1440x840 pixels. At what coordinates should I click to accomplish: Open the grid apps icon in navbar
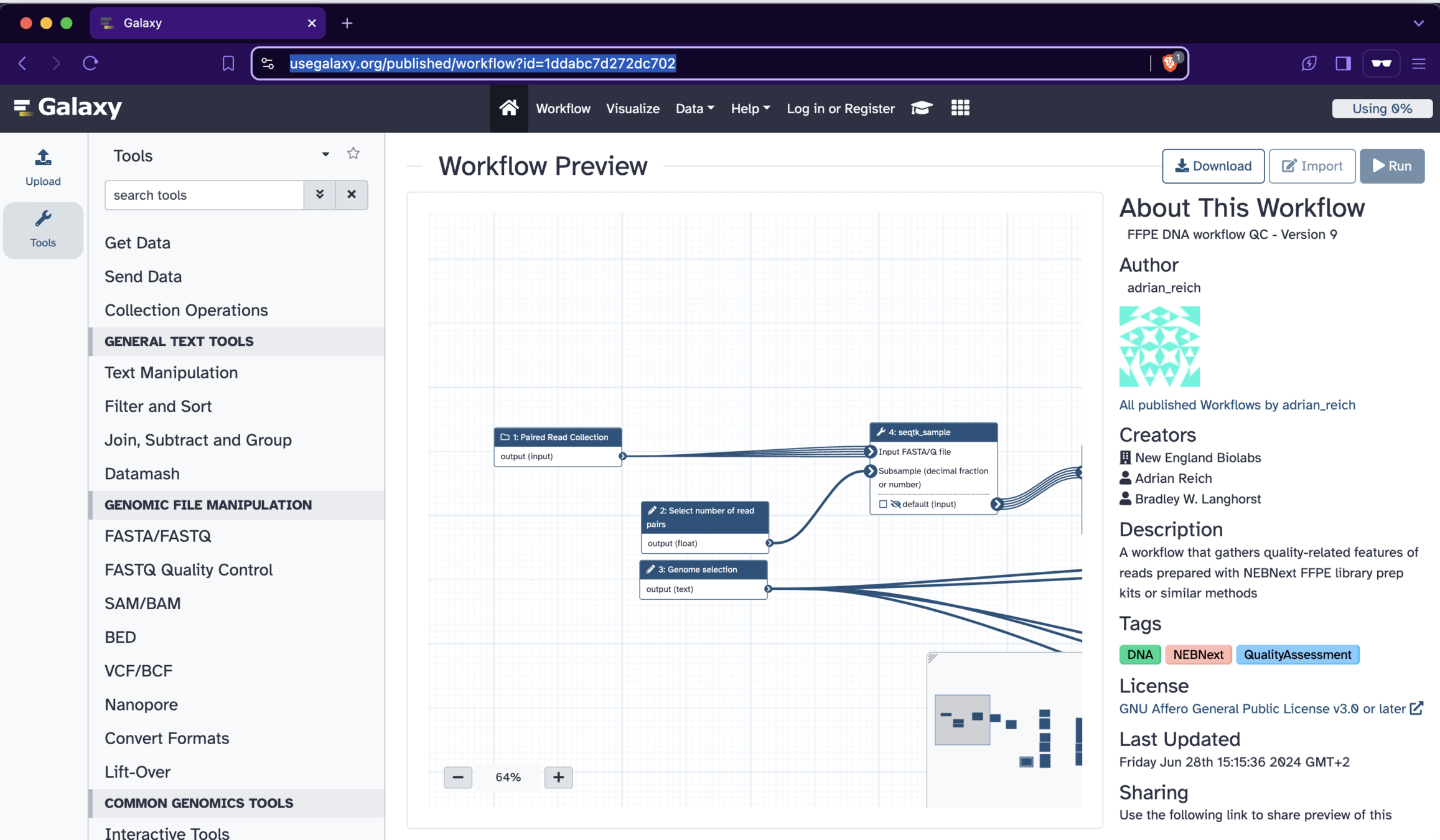pyautogui.click(x=960, y=108)
